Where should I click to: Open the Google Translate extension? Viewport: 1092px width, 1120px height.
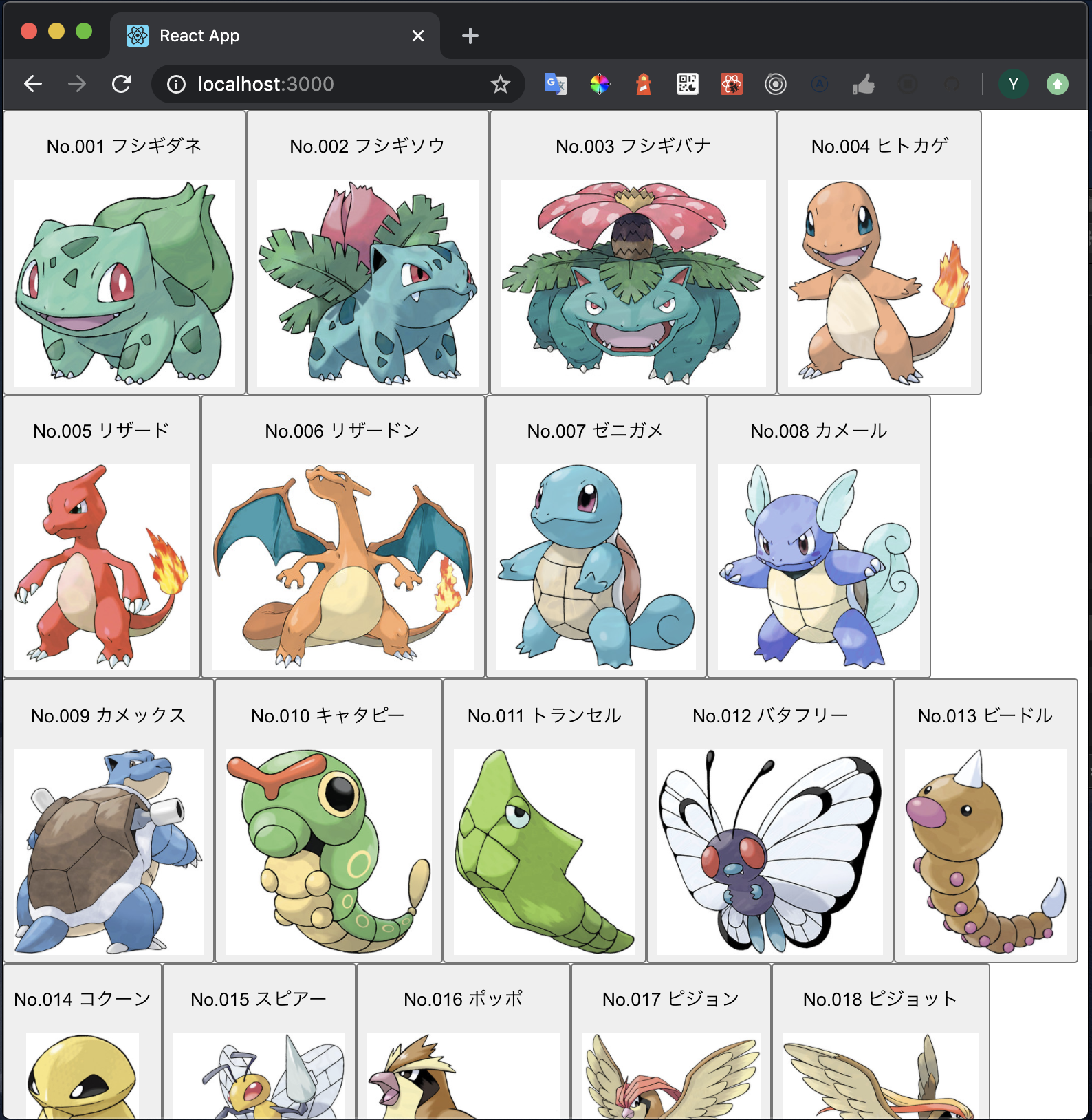555,84
